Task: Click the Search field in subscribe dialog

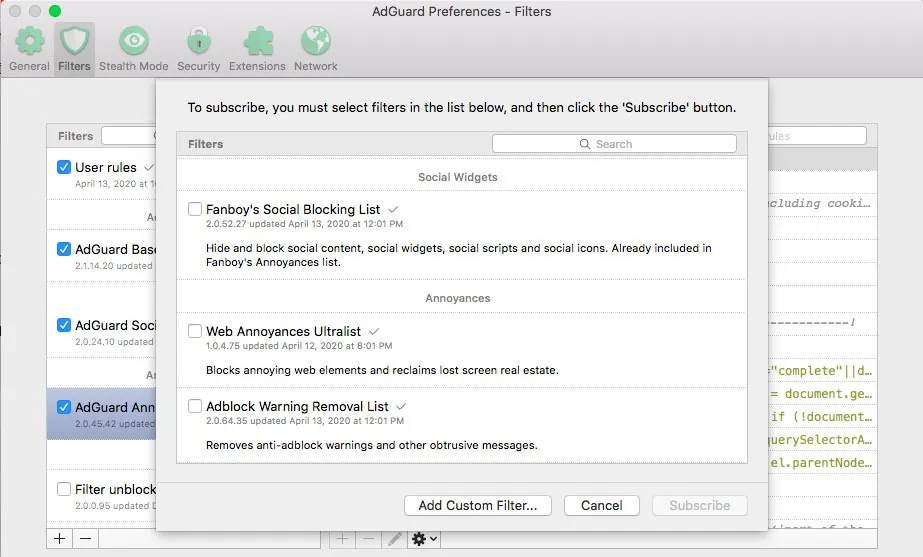Action: [614, 144]
